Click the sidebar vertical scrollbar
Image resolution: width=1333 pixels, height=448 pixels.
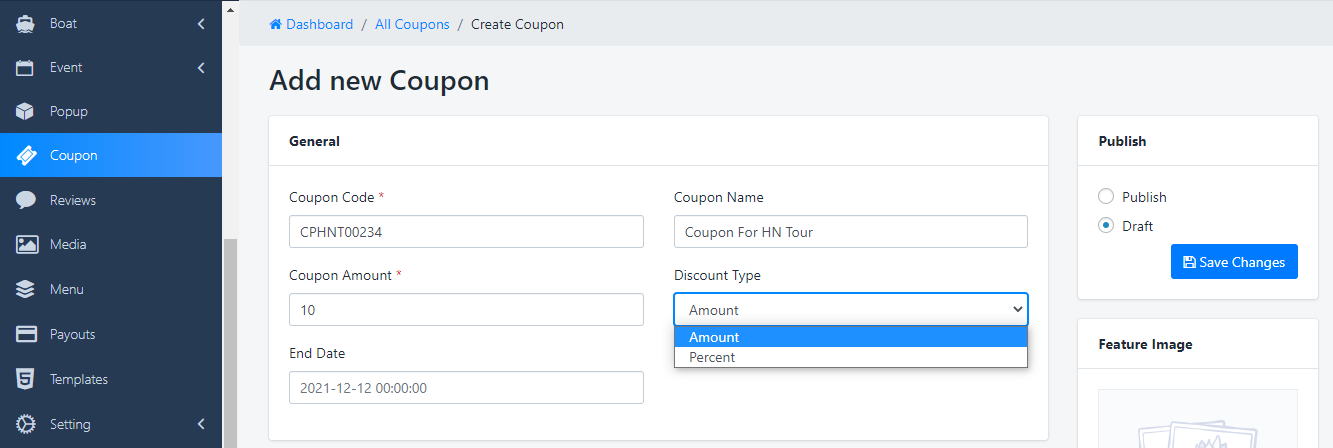click(229, 340)
